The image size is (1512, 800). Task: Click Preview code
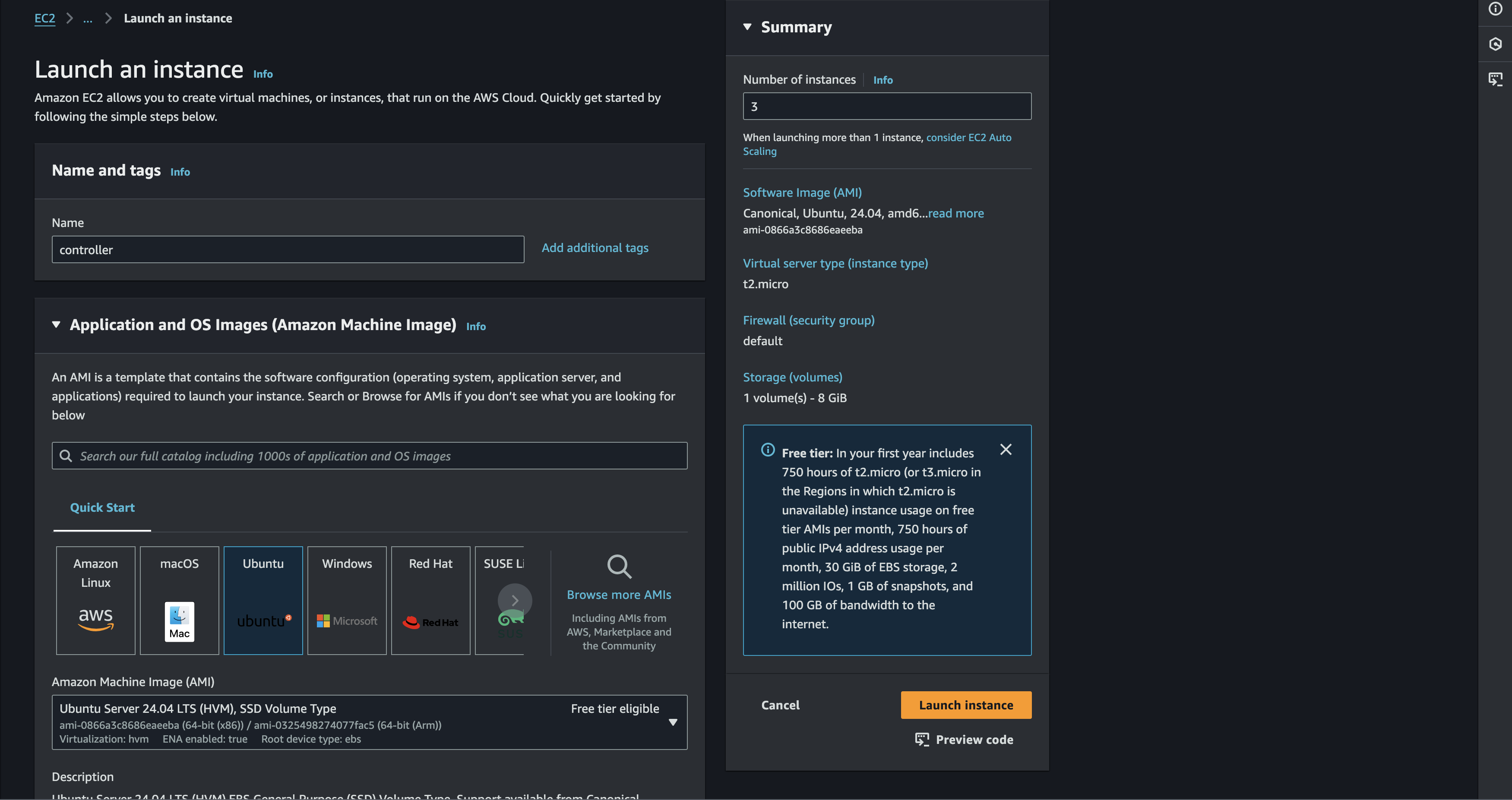(x=965, y=740)
